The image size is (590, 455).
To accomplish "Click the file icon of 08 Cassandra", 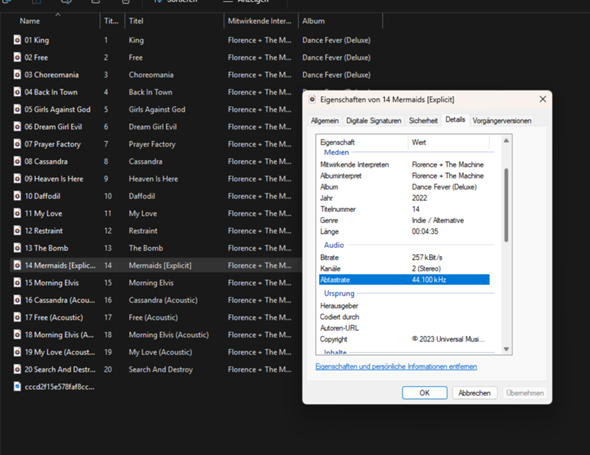I will point(17,161).
